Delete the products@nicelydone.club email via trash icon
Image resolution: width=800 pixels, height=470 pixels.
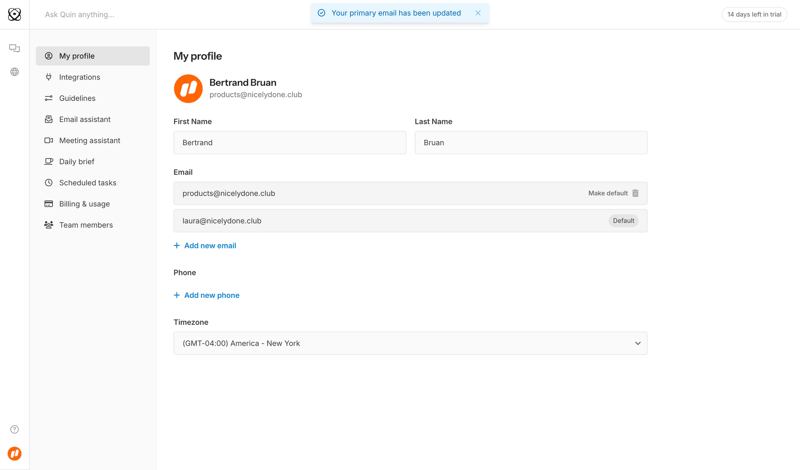point(635,193)
